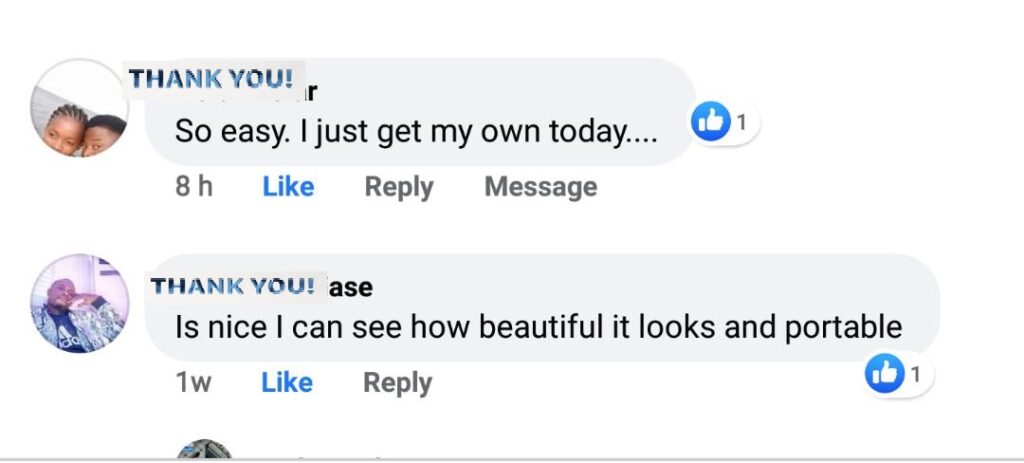This screenshot has width=1024, height=463.
Task: Click the blue thumbs-up reaction on first comment
Action: click(x=712, y=123)
